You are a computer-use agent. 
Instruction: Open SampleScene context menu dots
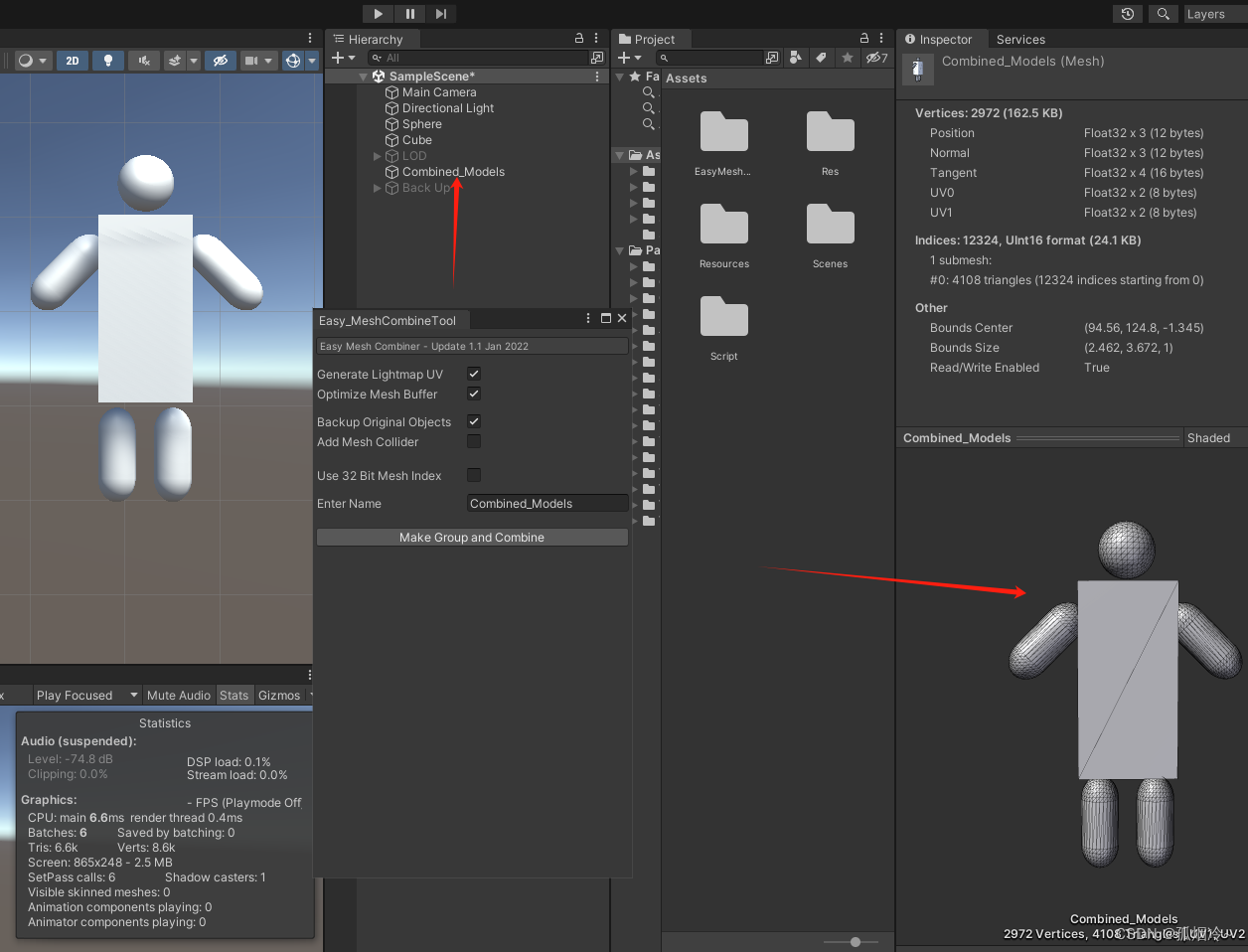[x=597, y=77]
